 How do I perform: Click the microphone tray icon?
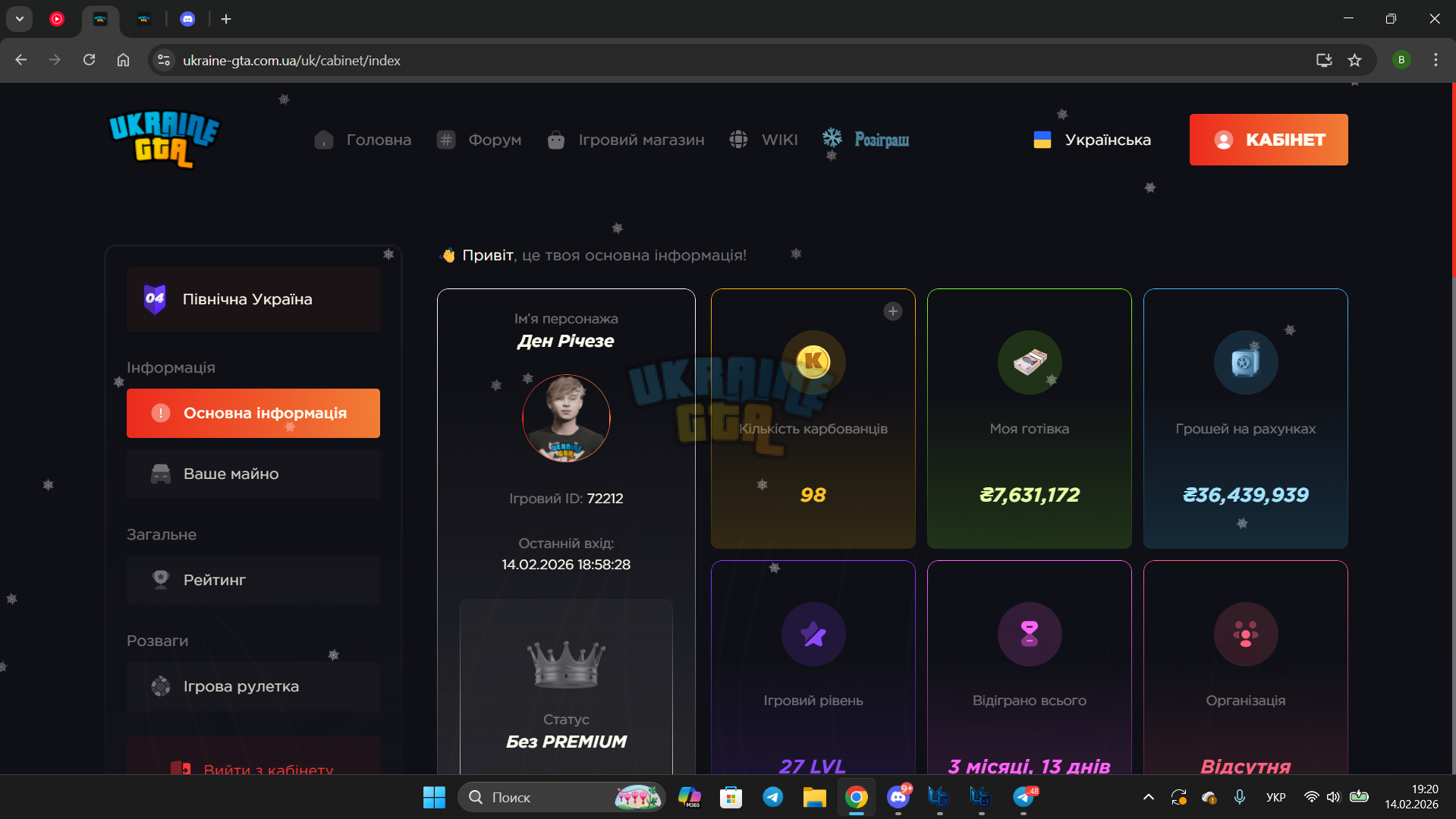(1239, 797)
